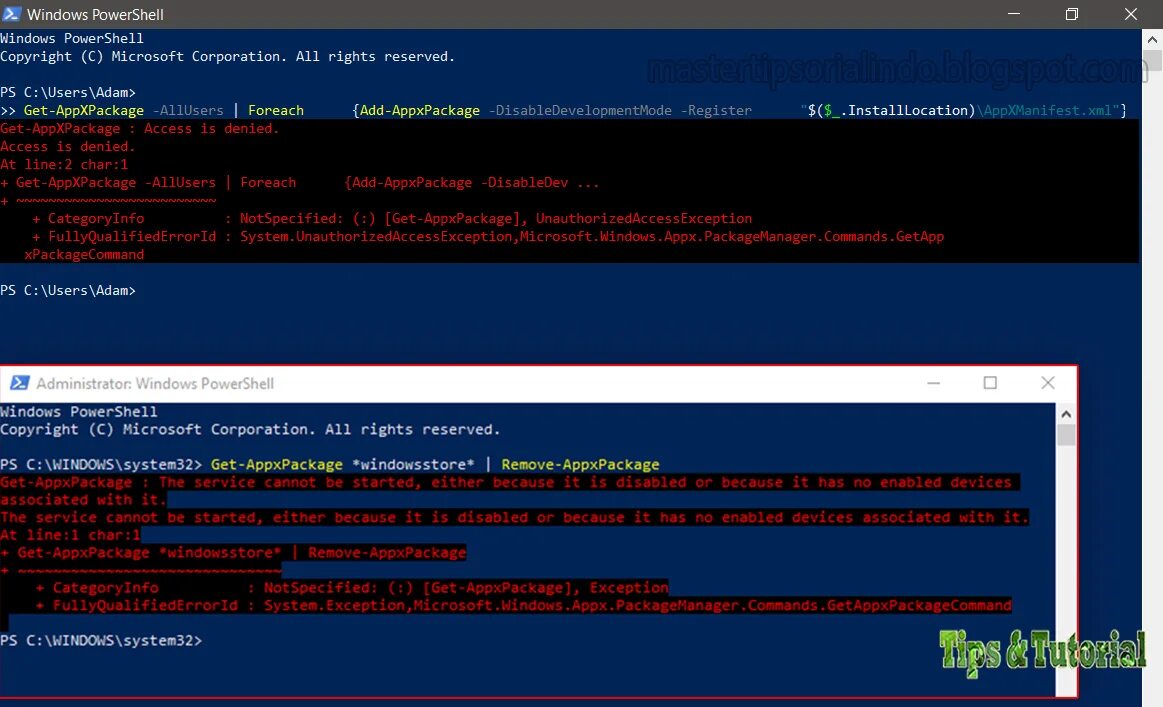This screenshot has height=707, width=1163.
Task: Click 'xPackageCommand' wrapped line in top window
Action: 84,254
